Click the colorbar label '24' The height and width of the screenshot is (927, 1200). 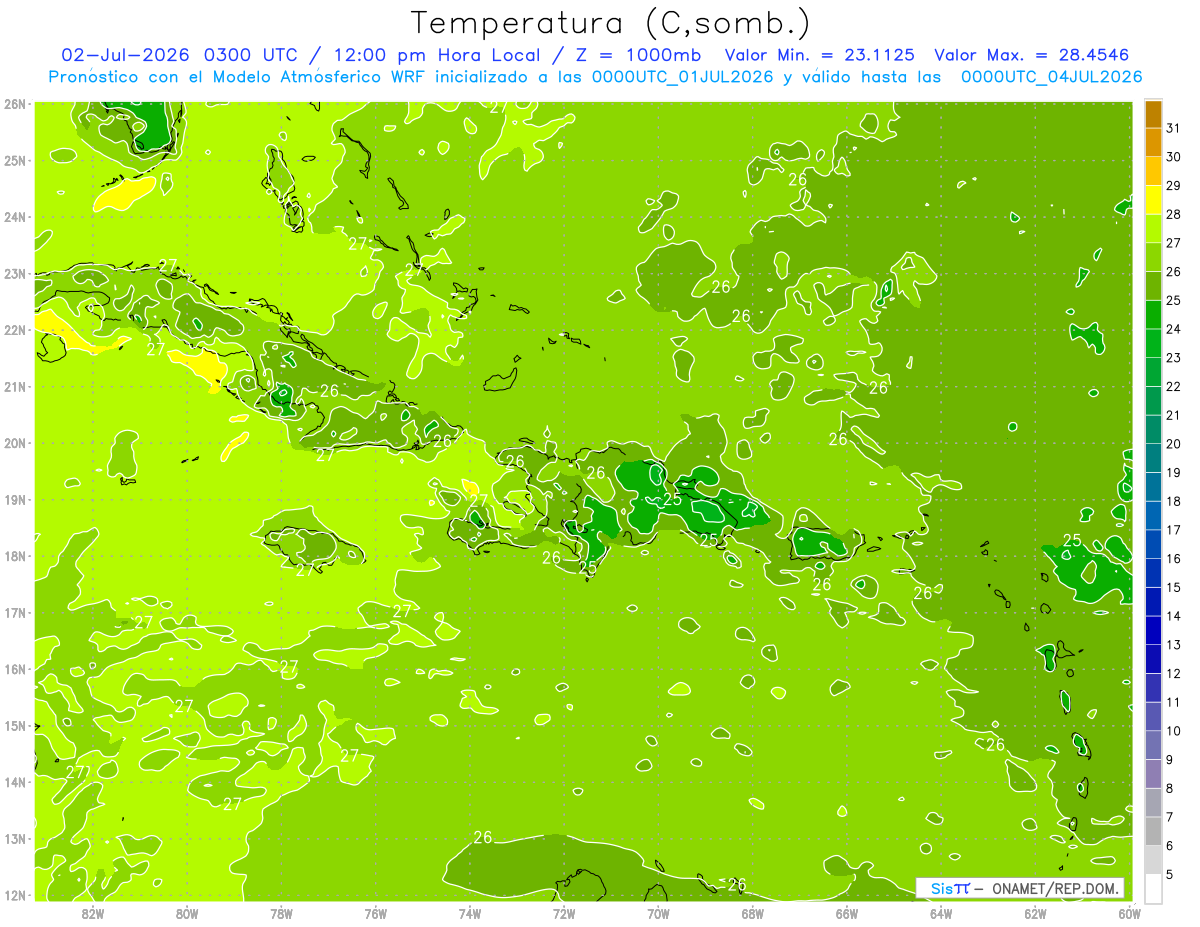[x=1174, y=329]
